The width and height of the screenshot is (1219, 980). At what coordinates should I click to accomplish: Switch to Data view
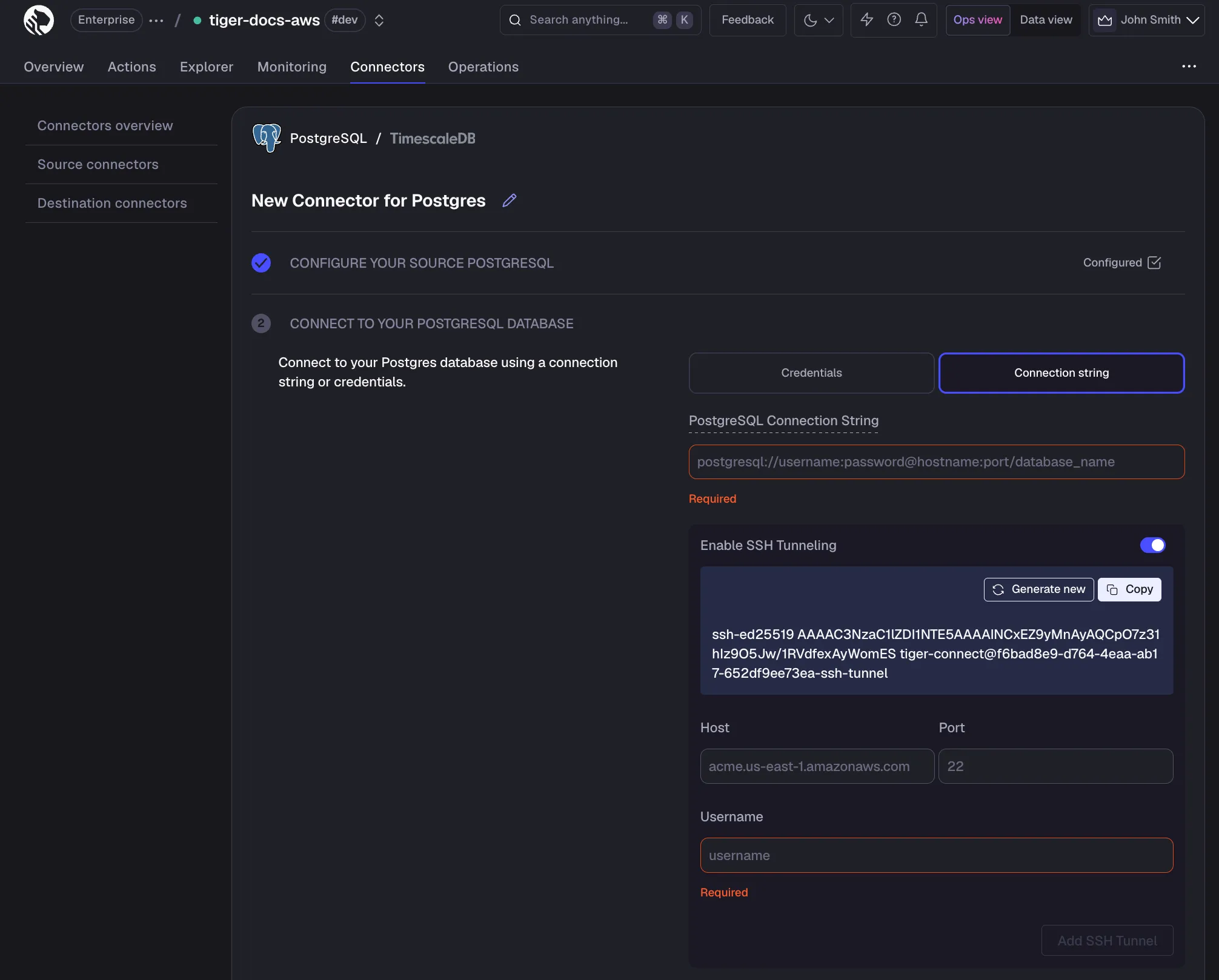click(1046, 20)
